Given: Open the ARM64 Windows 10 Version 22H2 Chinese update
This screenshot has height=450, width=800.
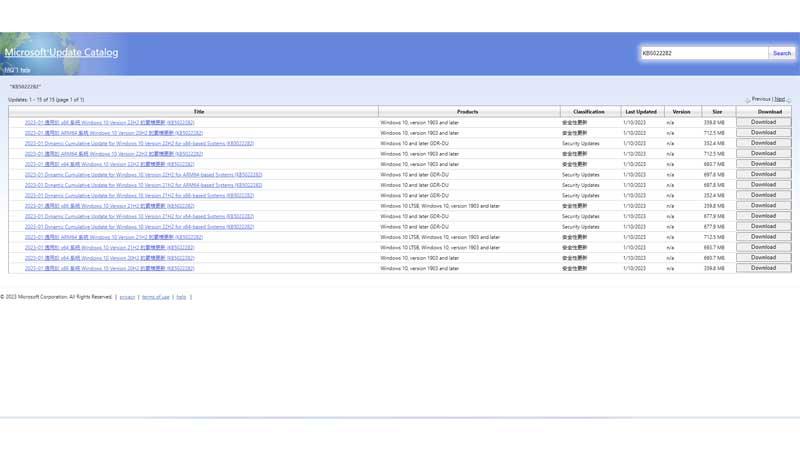Looking at the screenshot, I should pos(113,154).
